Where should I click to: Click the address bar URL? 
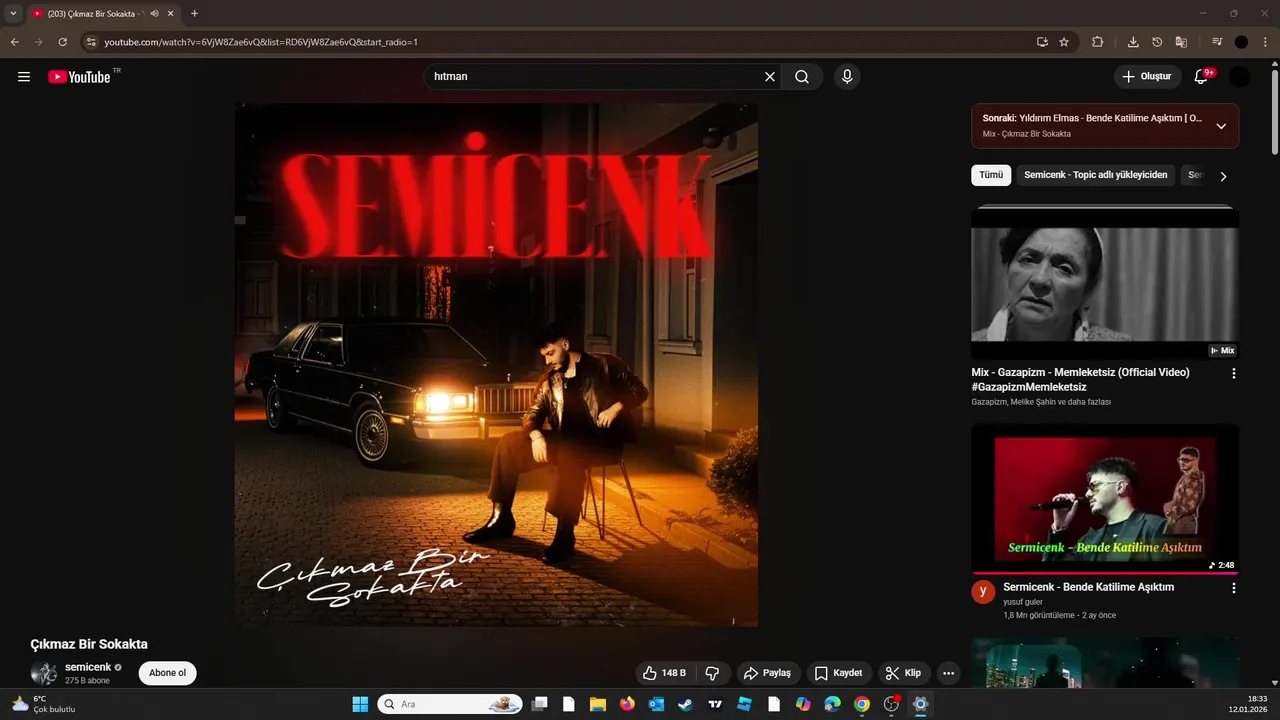pos(261,42)
